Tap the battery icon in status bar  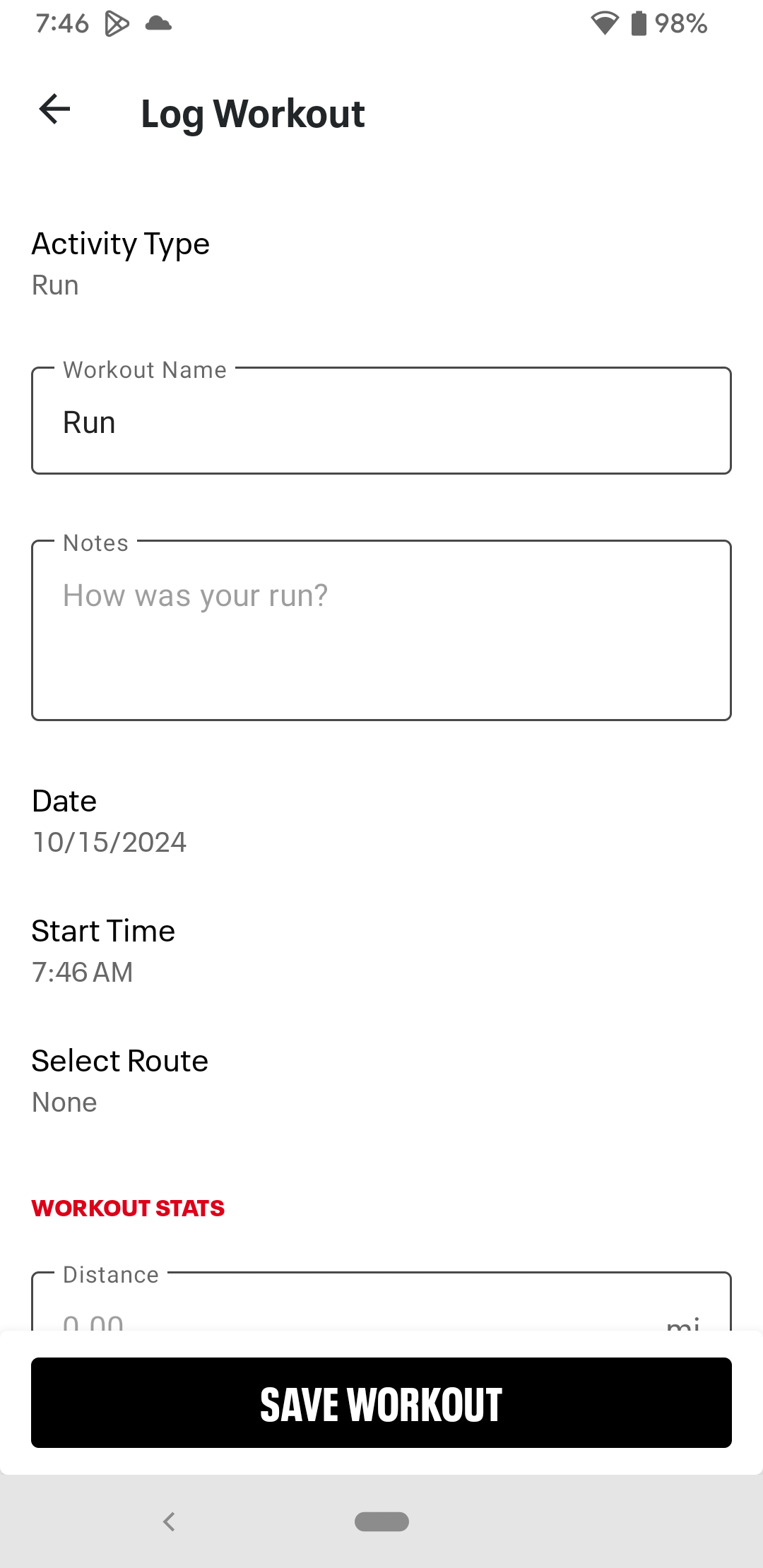click(x=639, y=24)
